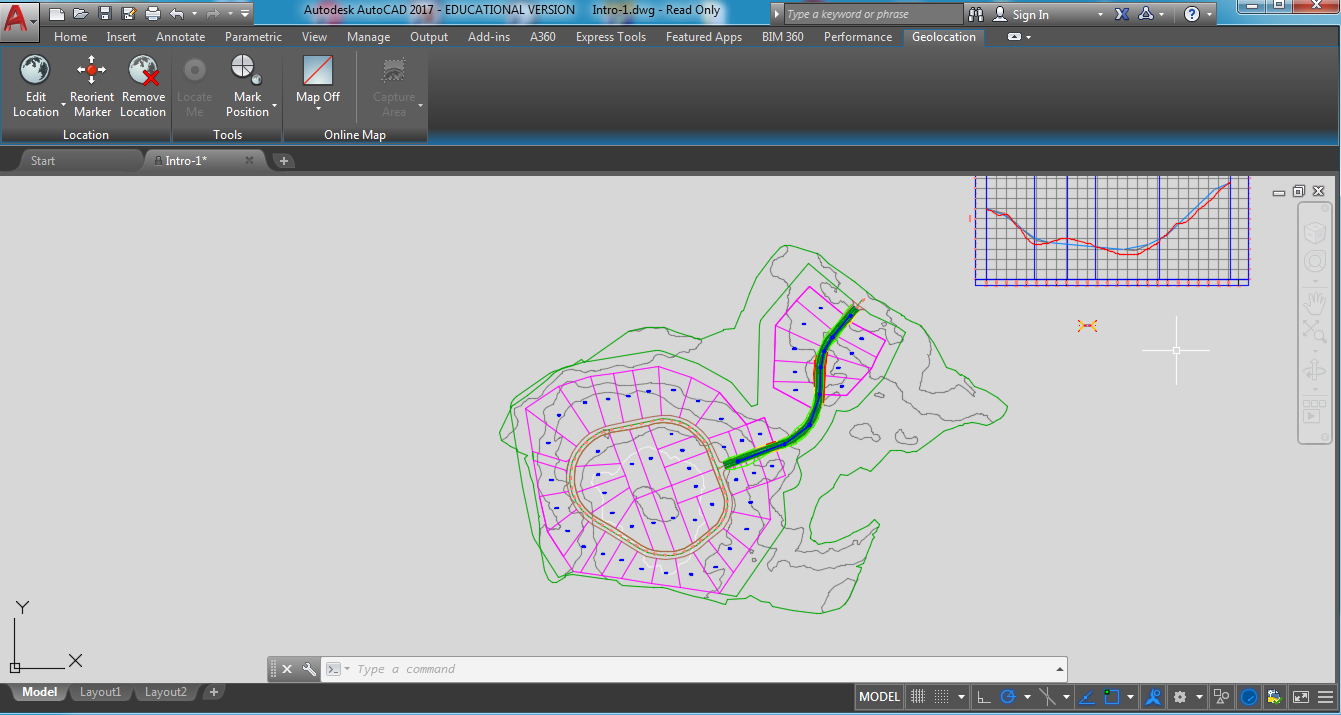Toggle Polar Tracking in status bar
1341x715 pixels.
pos(1008,697)
